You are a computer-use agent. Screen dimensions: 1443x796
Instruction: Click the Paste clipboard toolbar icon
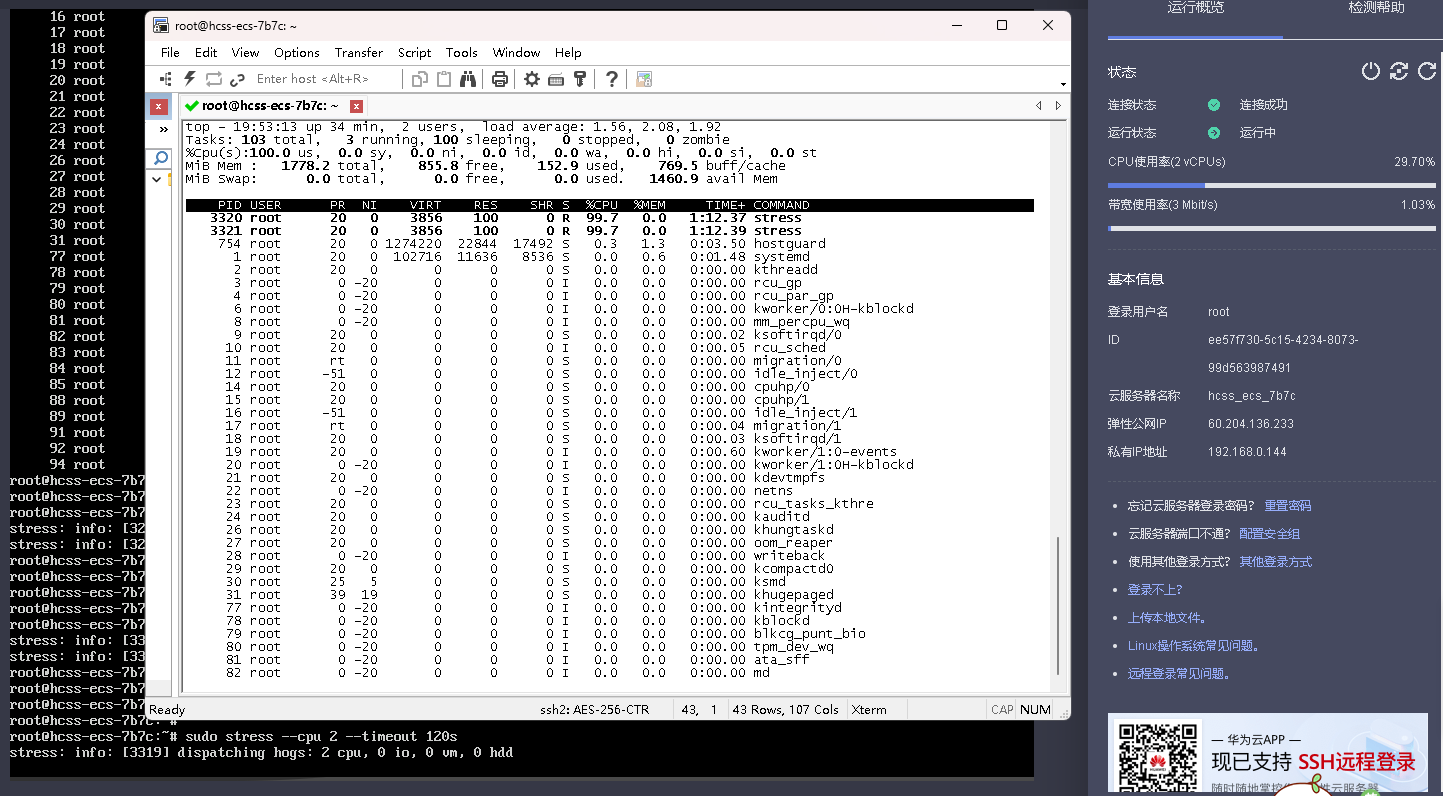tap(444, 79)
